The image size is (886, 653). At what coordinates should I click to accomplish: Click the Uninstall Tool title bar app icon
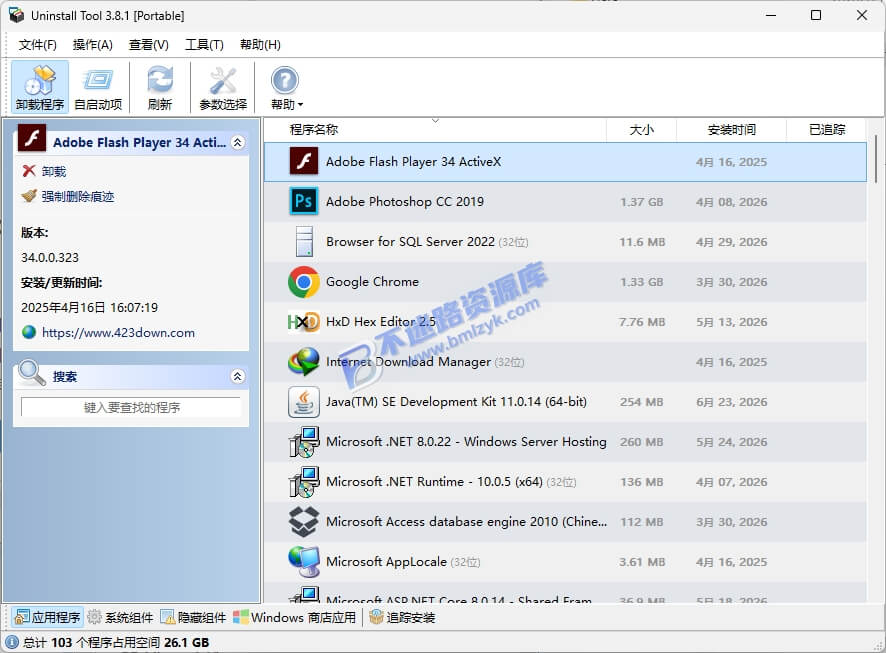[x=16, y=15]
